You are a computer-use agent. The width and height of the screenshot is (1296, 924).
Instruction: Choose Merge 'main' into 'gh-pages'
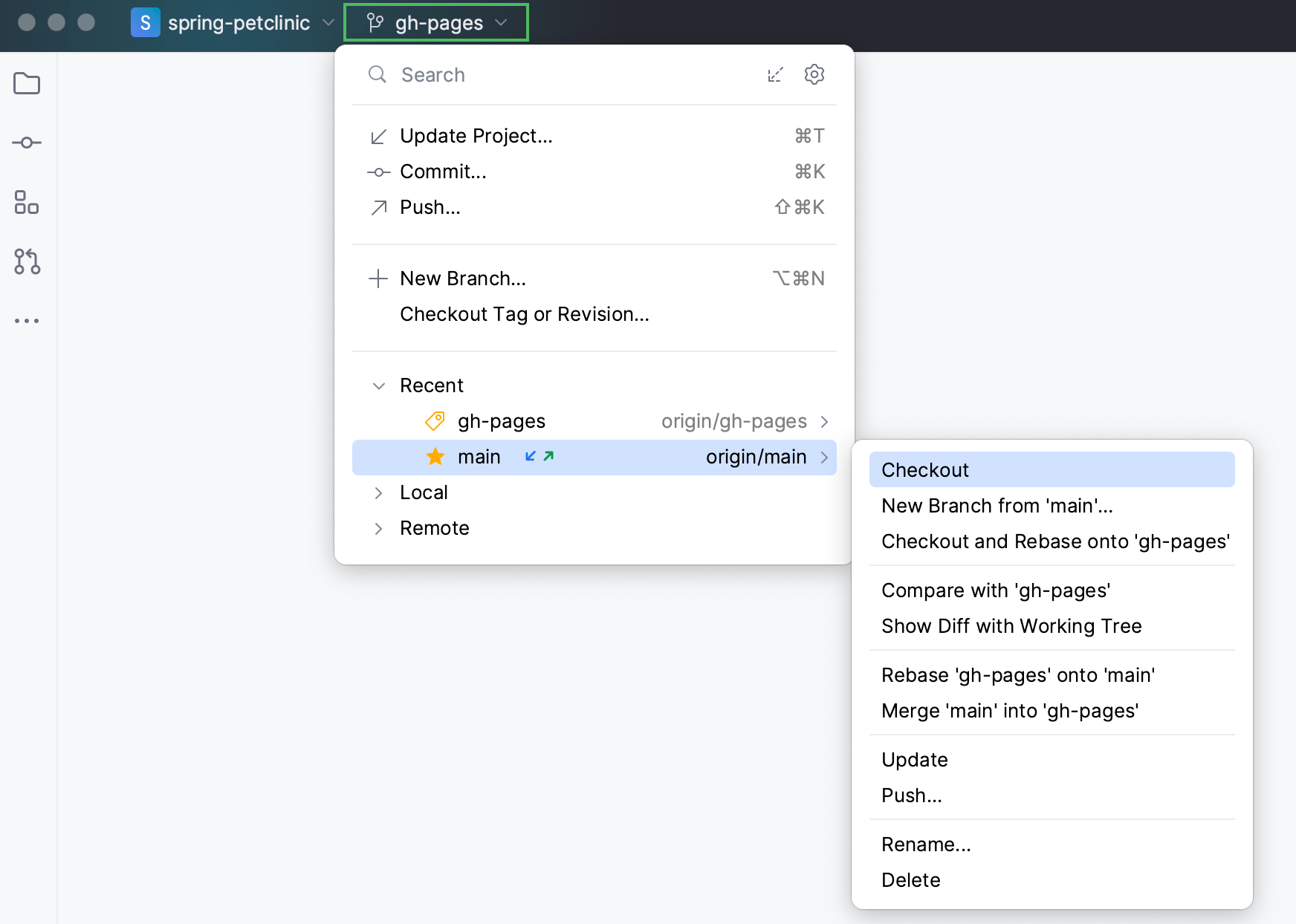point(1009,710)
